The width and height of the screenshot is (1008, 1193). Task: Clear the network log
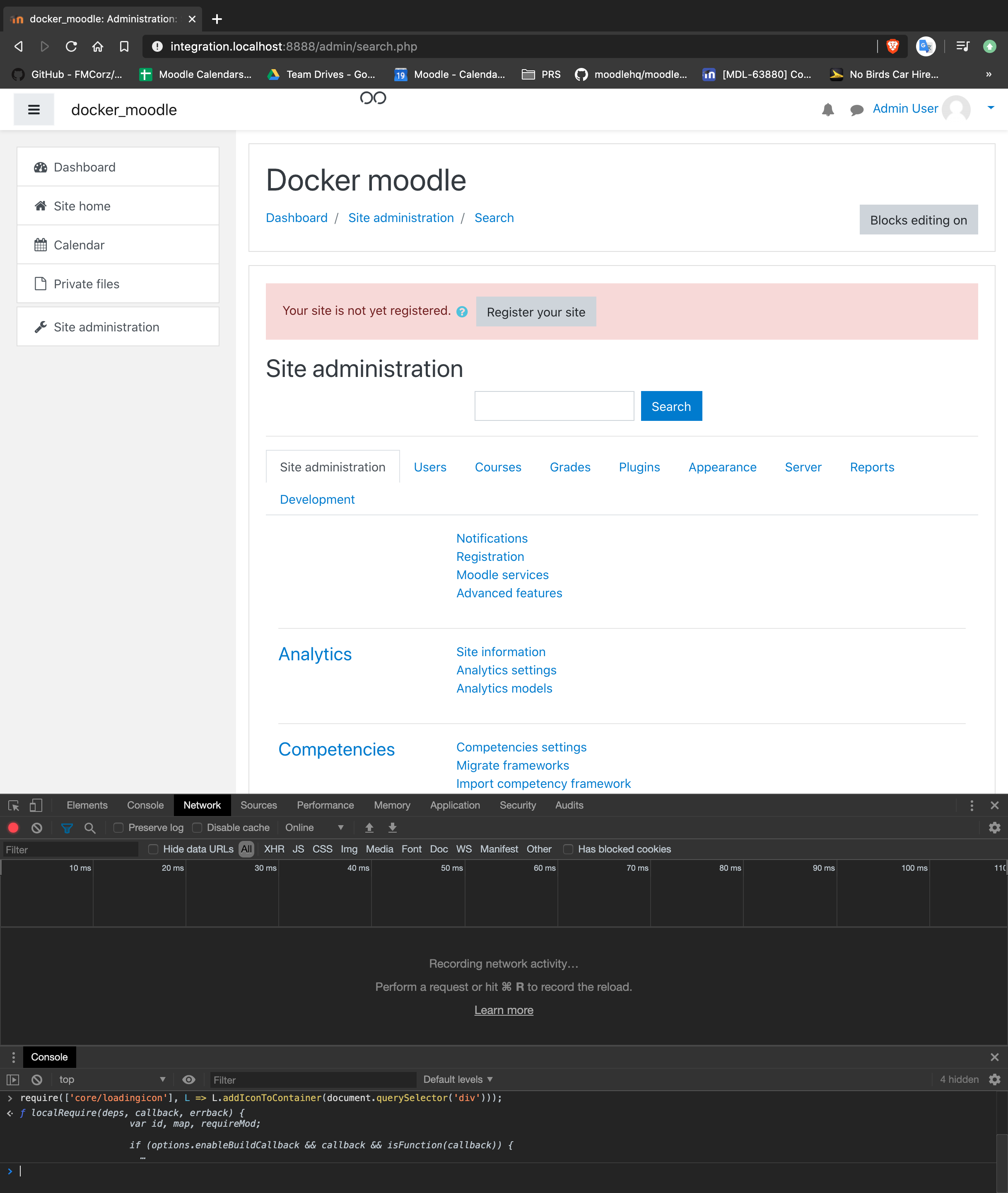(x=36, y=827)
